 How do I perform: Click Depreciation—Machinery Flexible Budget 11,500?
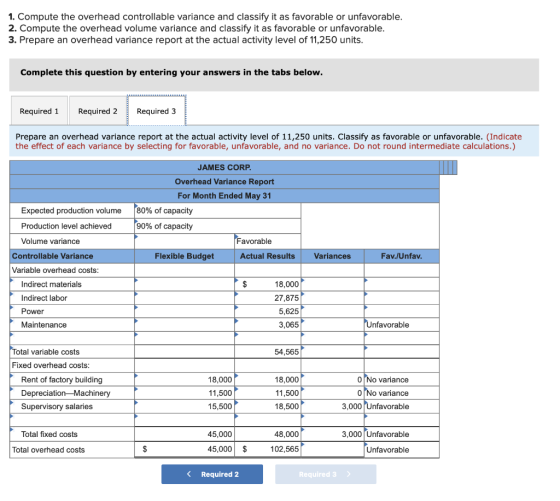click(x=184, y=393)
